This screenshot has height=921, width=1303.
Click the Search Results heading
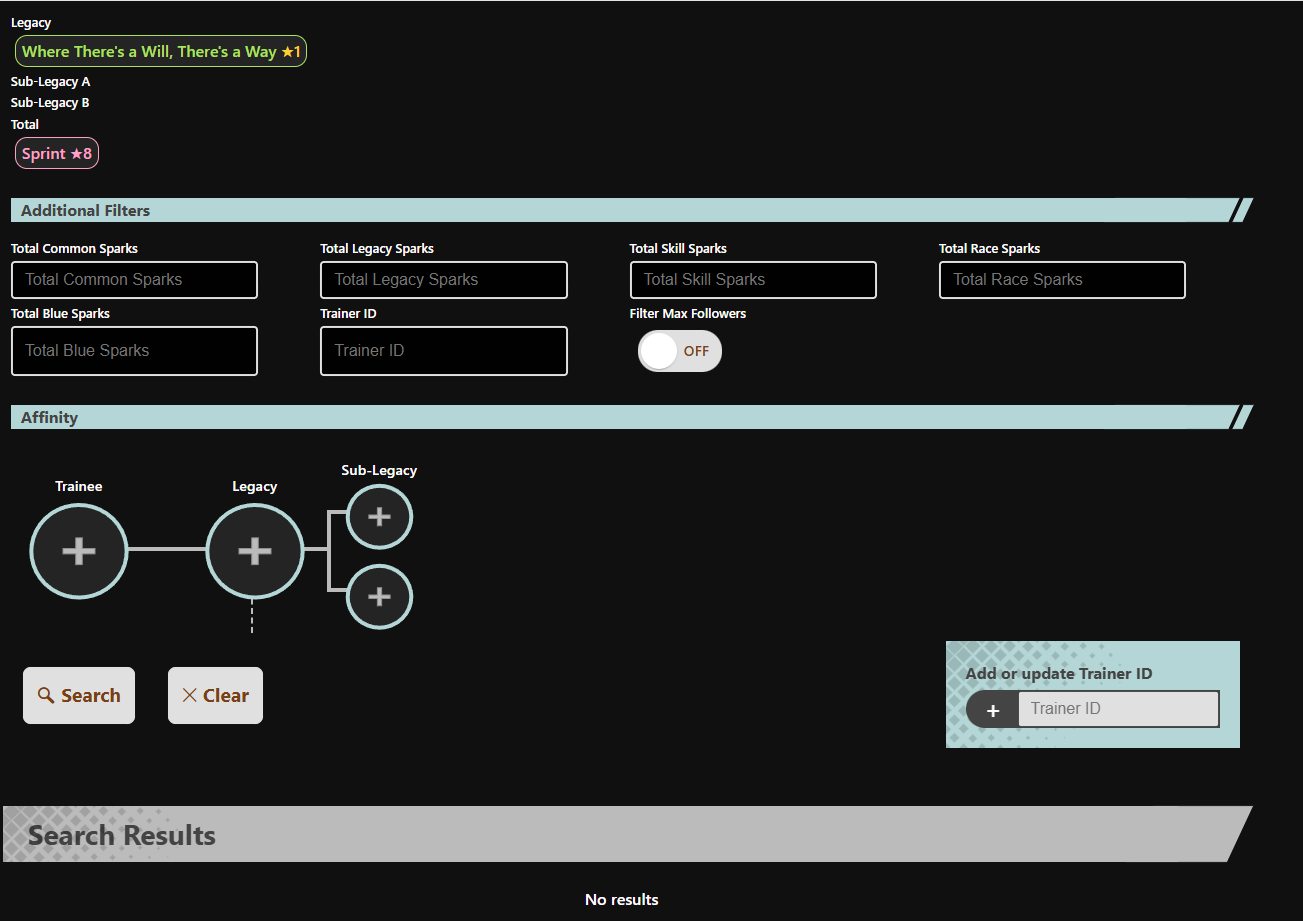tap(122, 835)
